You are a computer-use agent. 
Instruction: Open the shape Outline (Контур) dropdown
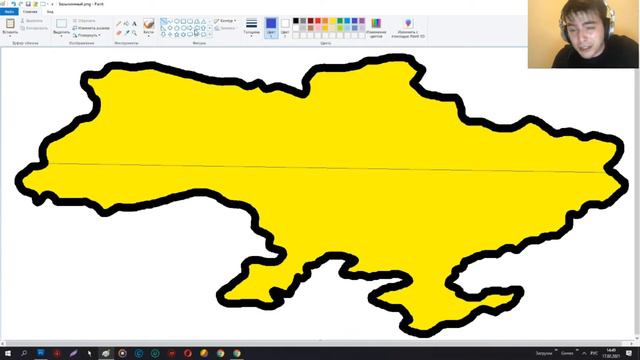225,20
